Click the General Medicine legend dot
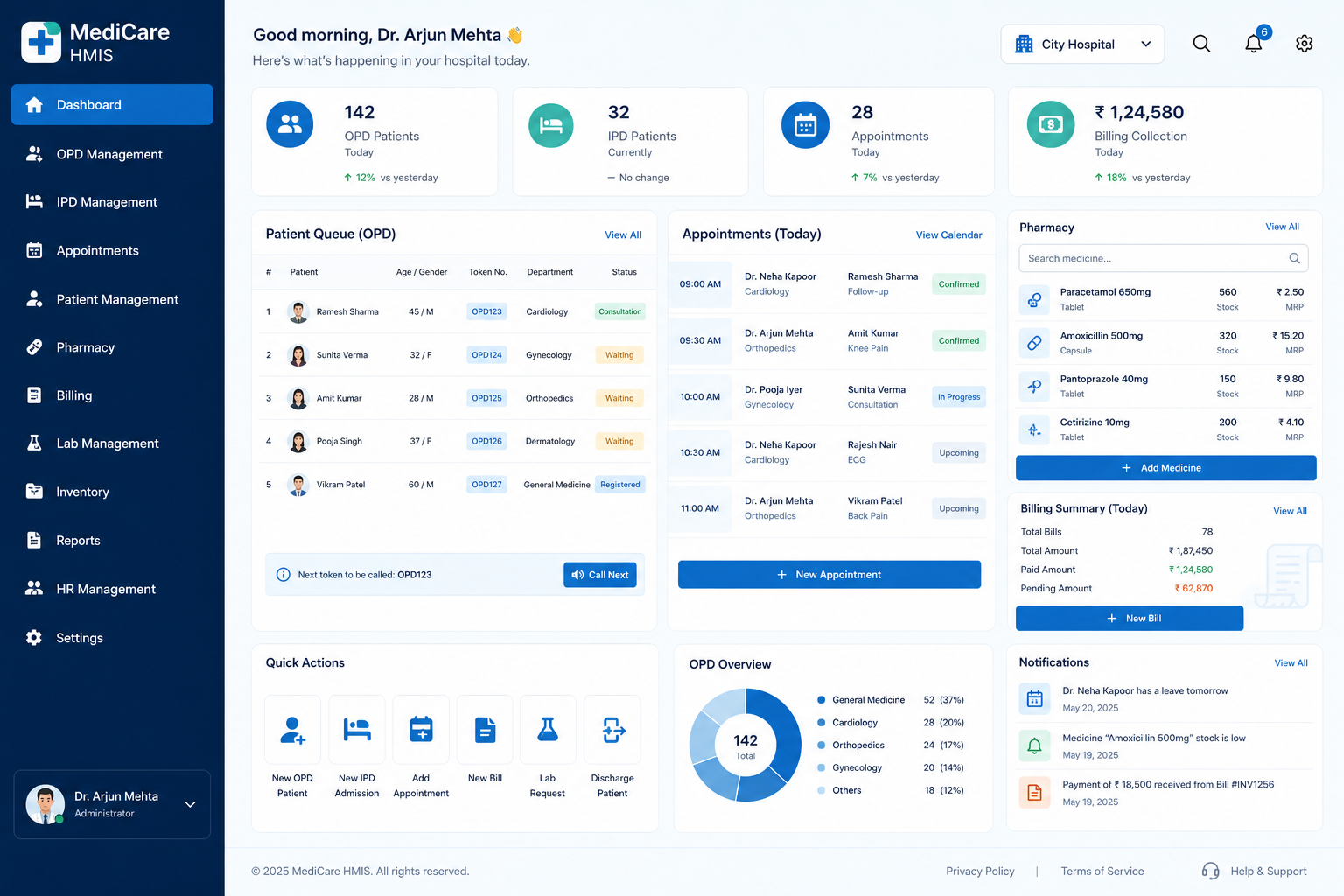Screen dimensions: 1344x896 [822, 700]
